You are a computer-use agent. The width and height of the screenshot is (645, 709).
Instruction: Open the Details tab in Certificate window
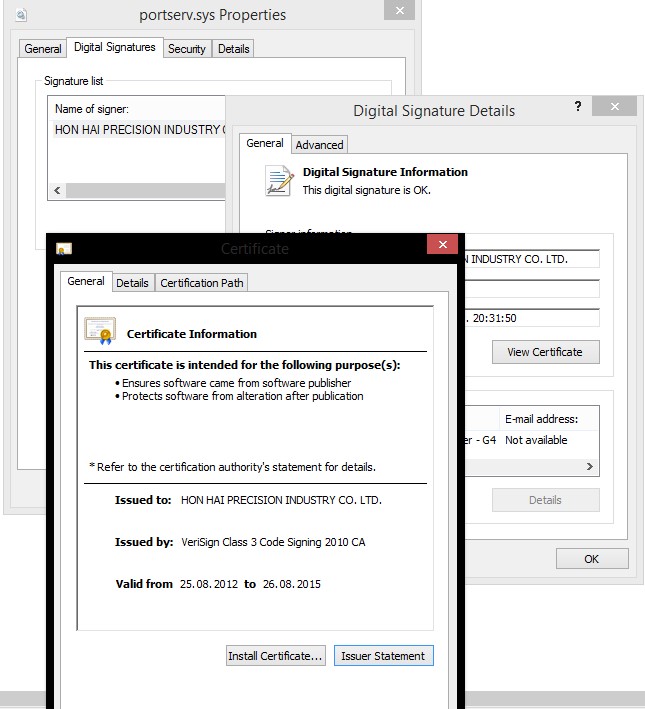coord(132,283)
